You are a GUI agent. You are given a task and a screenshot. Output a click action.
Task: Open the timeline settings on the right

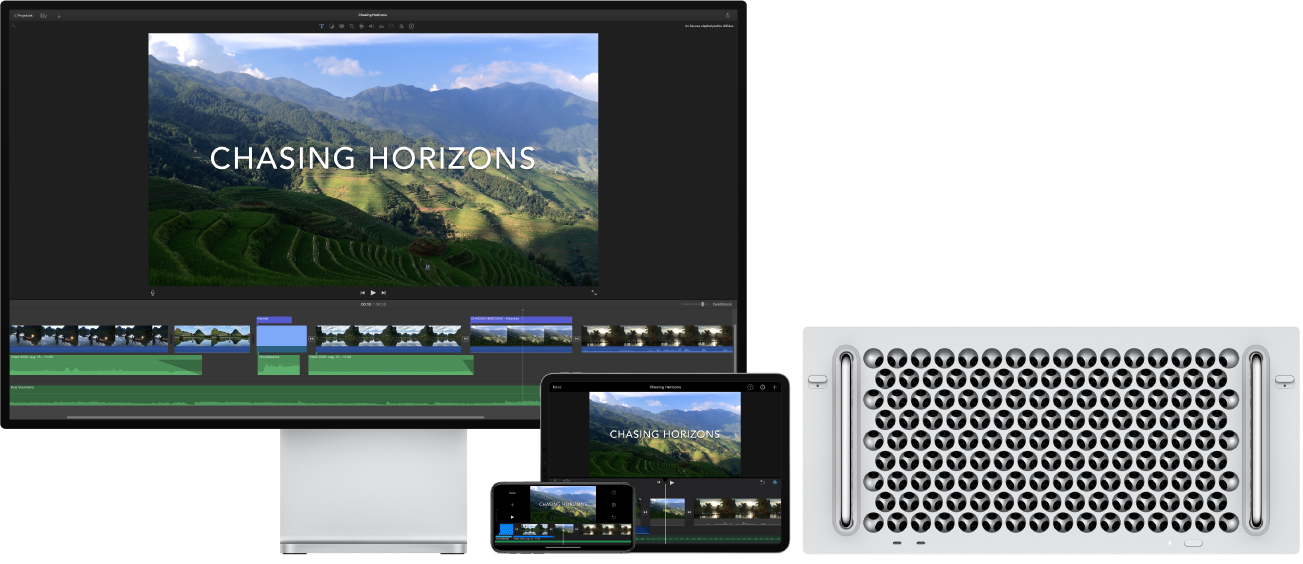(x=722, y=304)
